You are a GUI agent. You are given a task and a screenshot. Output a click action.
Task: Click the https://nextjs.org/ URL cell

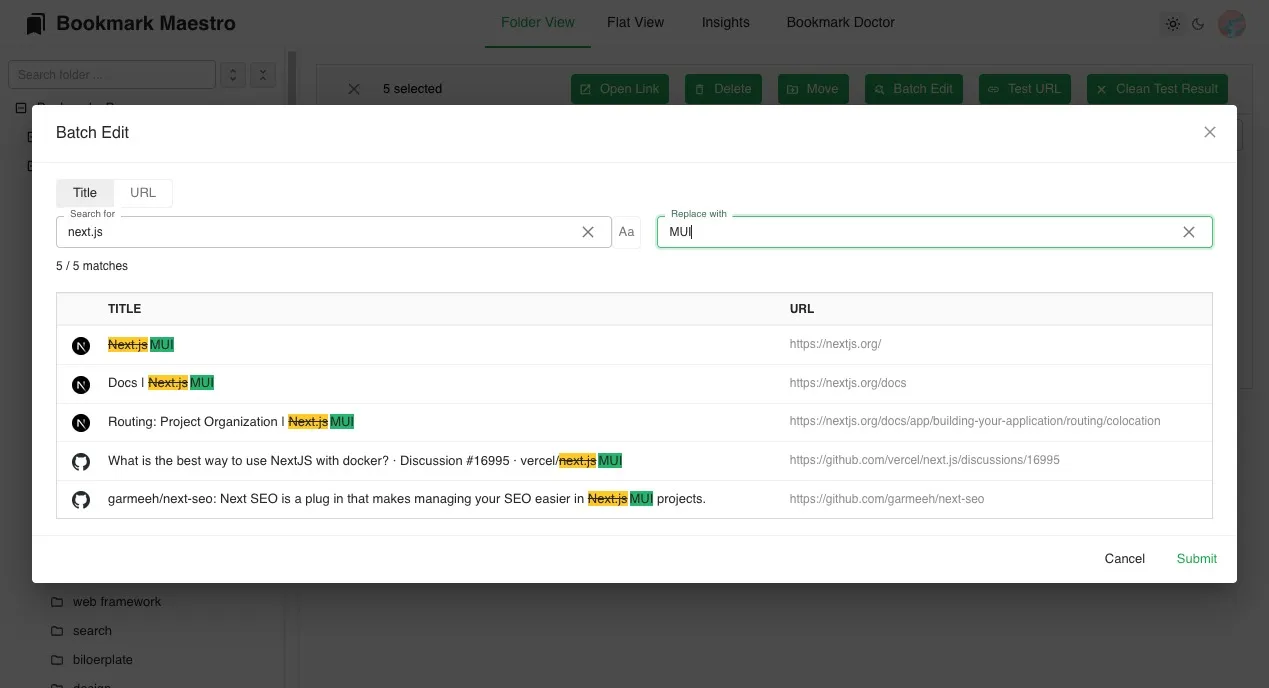[x=835, y=344]
